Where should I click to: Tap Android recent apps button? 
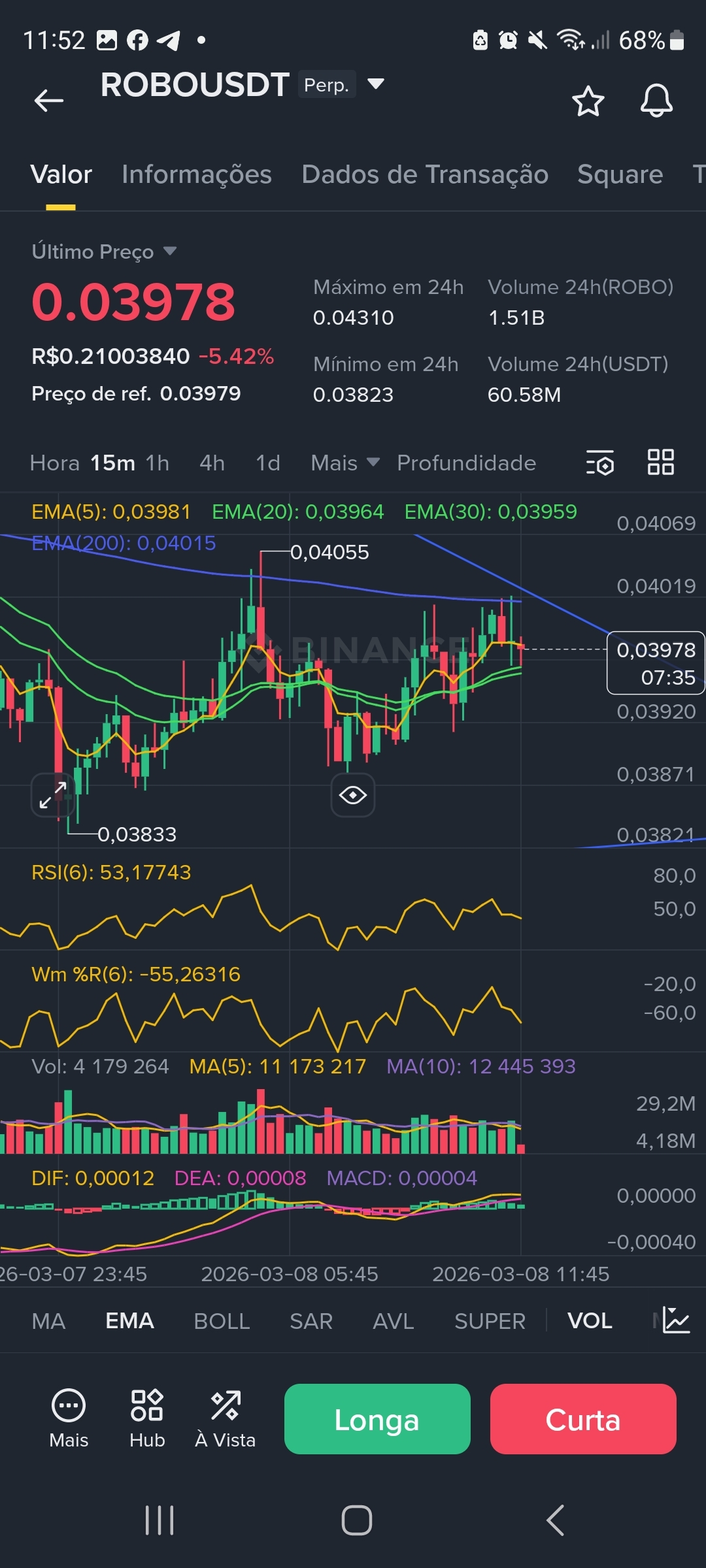tap(160, 1520)
